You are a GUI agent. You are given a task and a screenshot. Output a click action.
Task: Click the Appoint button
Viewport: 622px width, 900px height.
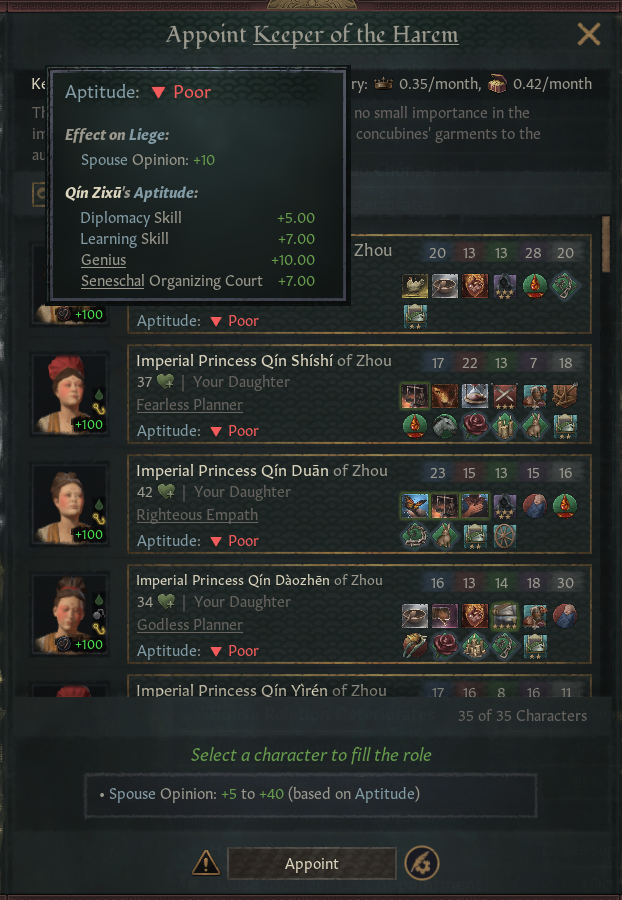click(x=312, y=863)
